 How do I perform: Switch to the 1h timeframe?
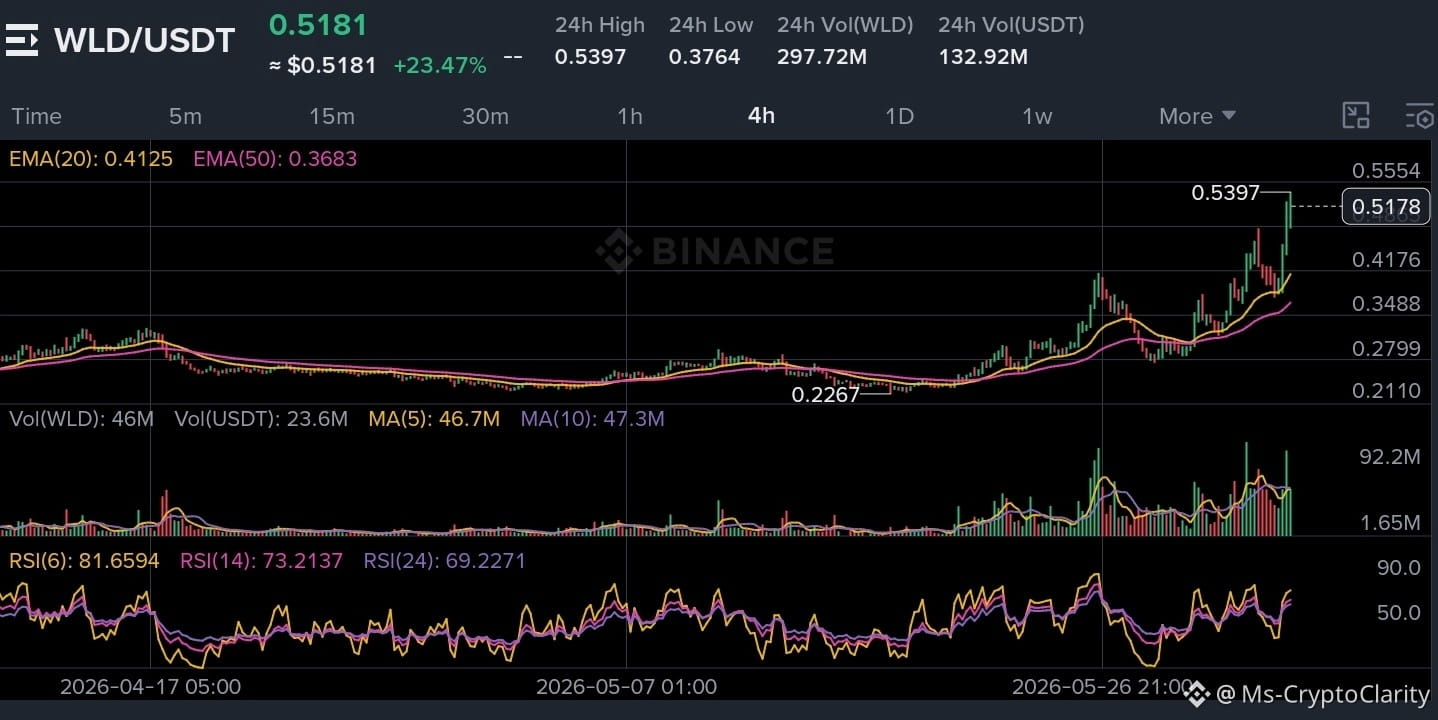click(x=630, y=116)
